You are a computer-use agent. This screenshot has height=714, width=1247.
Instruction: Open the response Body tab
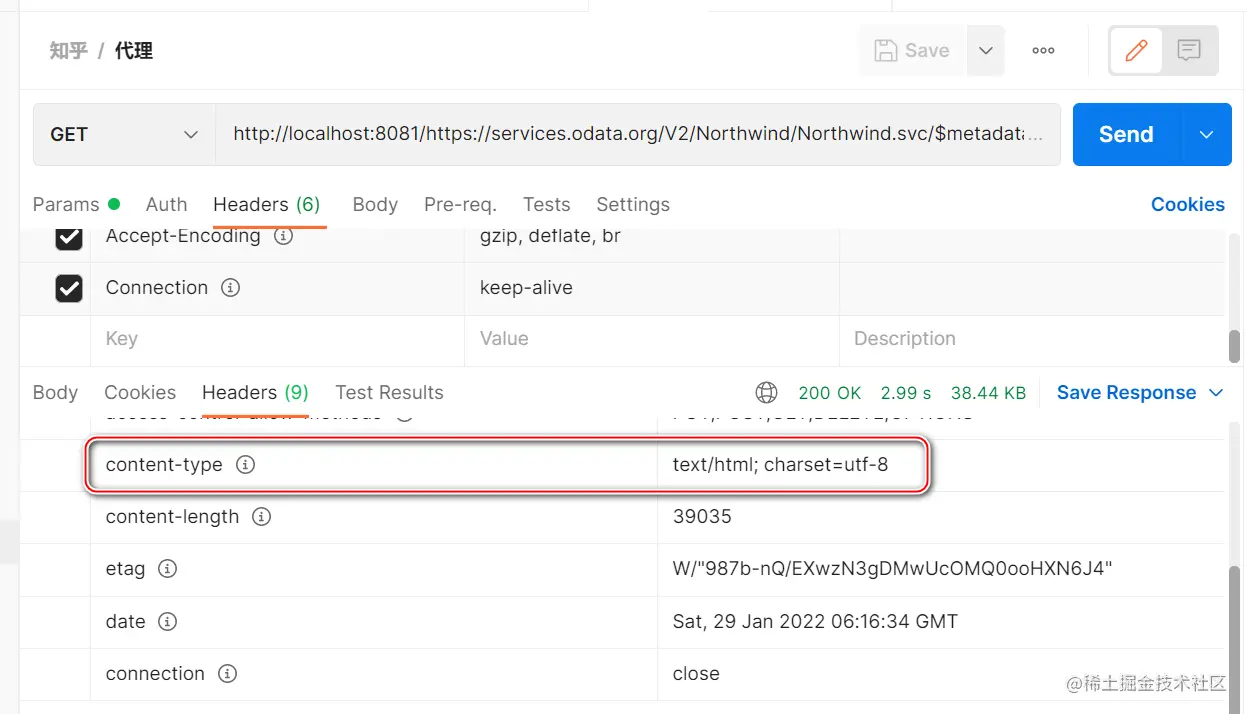click(55, 393)
